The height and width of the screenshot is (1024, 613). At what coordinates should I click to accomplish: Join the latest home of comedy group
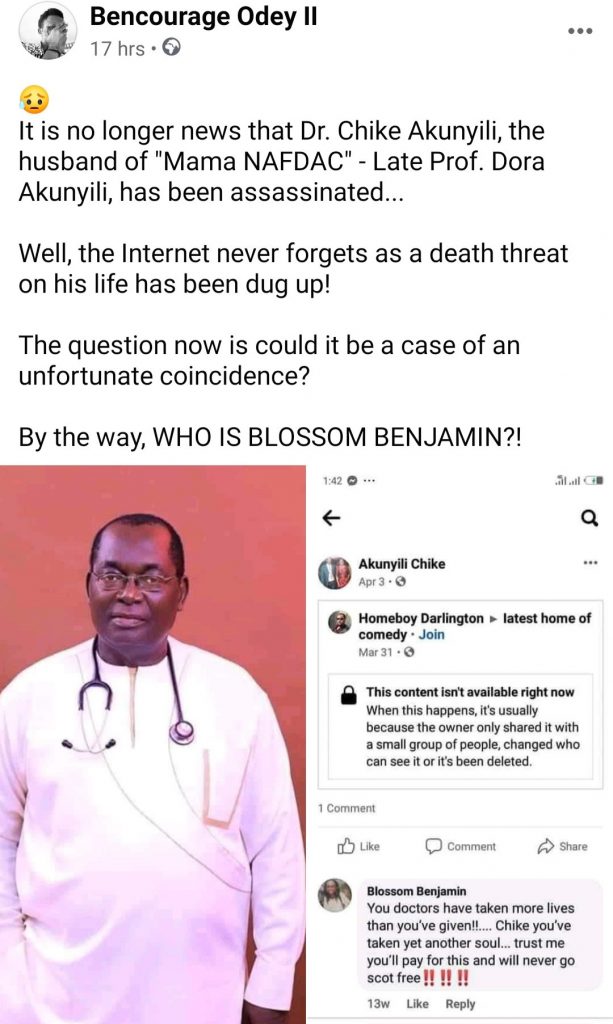(432, 635)
